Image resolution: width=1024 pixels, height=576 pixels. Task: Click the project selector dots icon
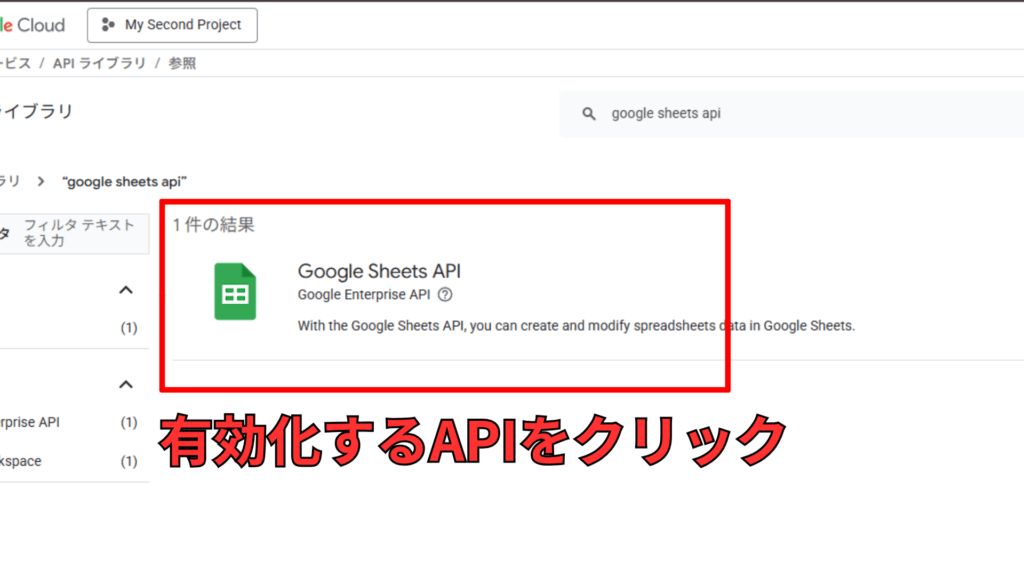108,25
